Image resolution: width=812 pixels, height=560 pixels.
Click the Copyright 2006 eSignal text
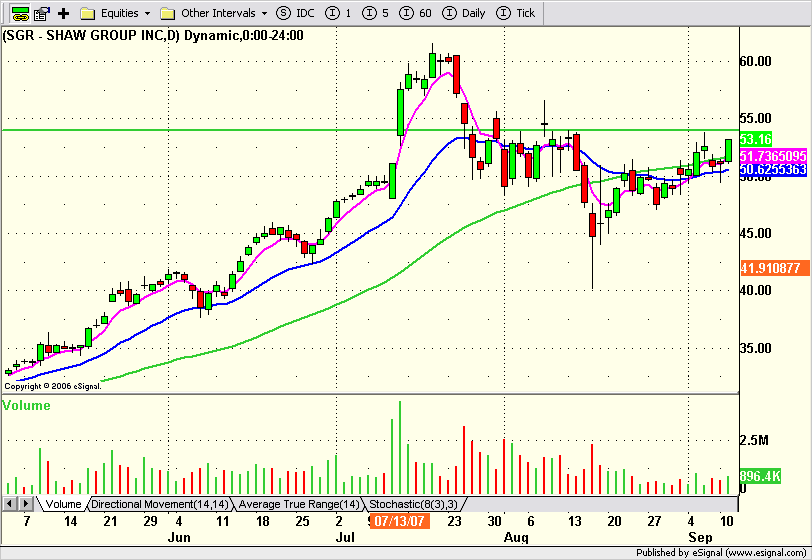(x=53, y=386)
